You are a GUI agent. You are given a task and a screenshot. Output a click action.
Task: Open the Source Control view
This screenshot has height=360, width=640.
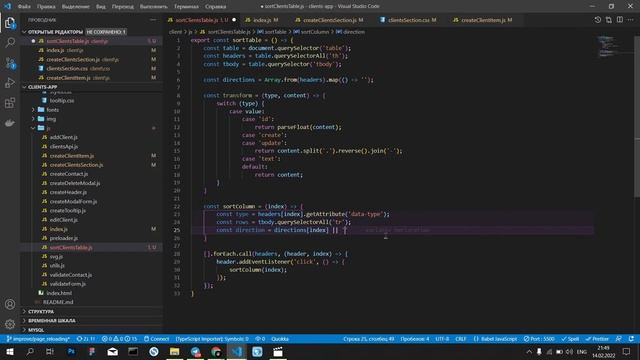click(10, 63)
